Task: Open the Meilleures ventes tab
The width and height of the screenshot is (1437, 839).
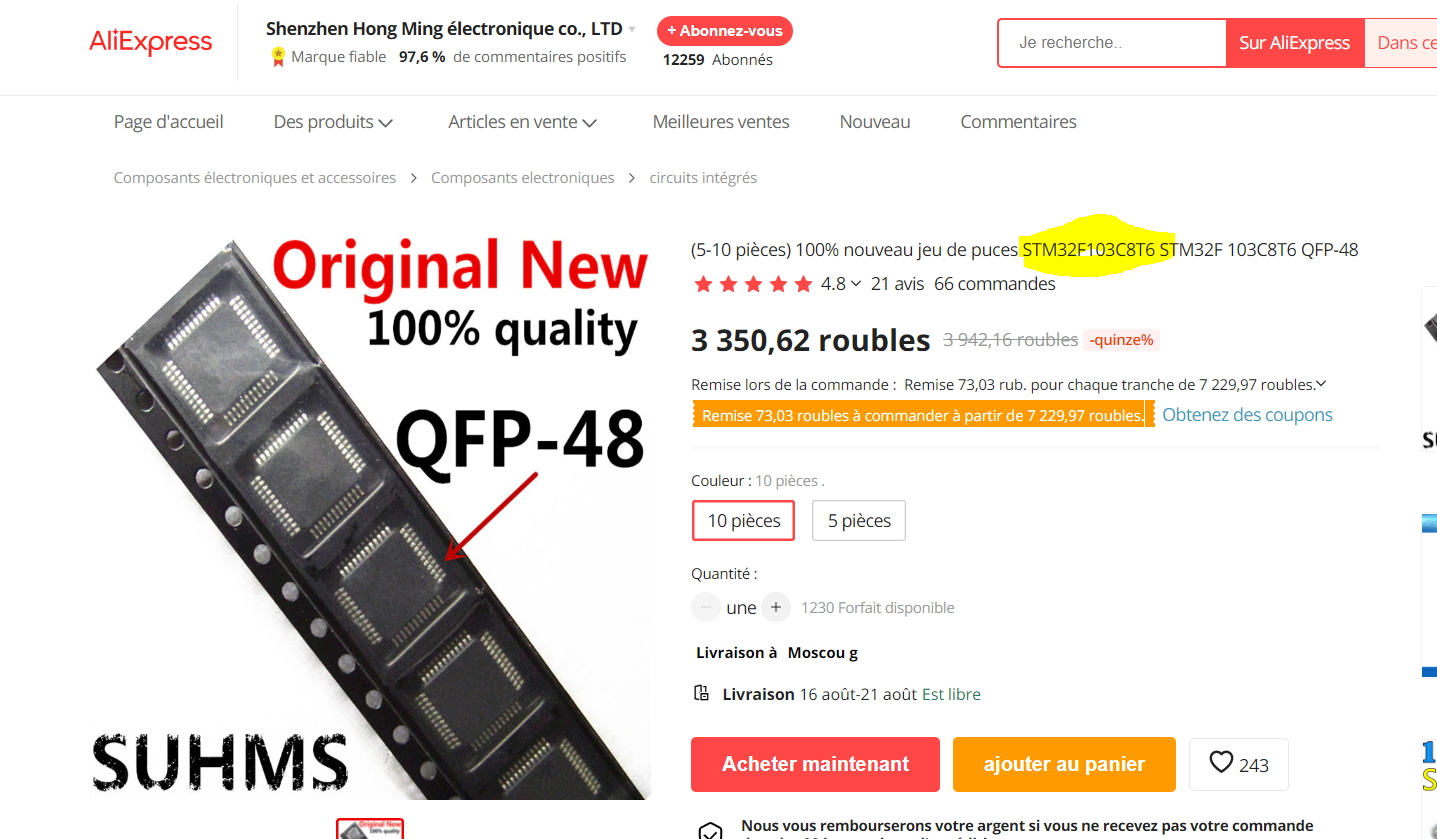Action: coord(721,122)
